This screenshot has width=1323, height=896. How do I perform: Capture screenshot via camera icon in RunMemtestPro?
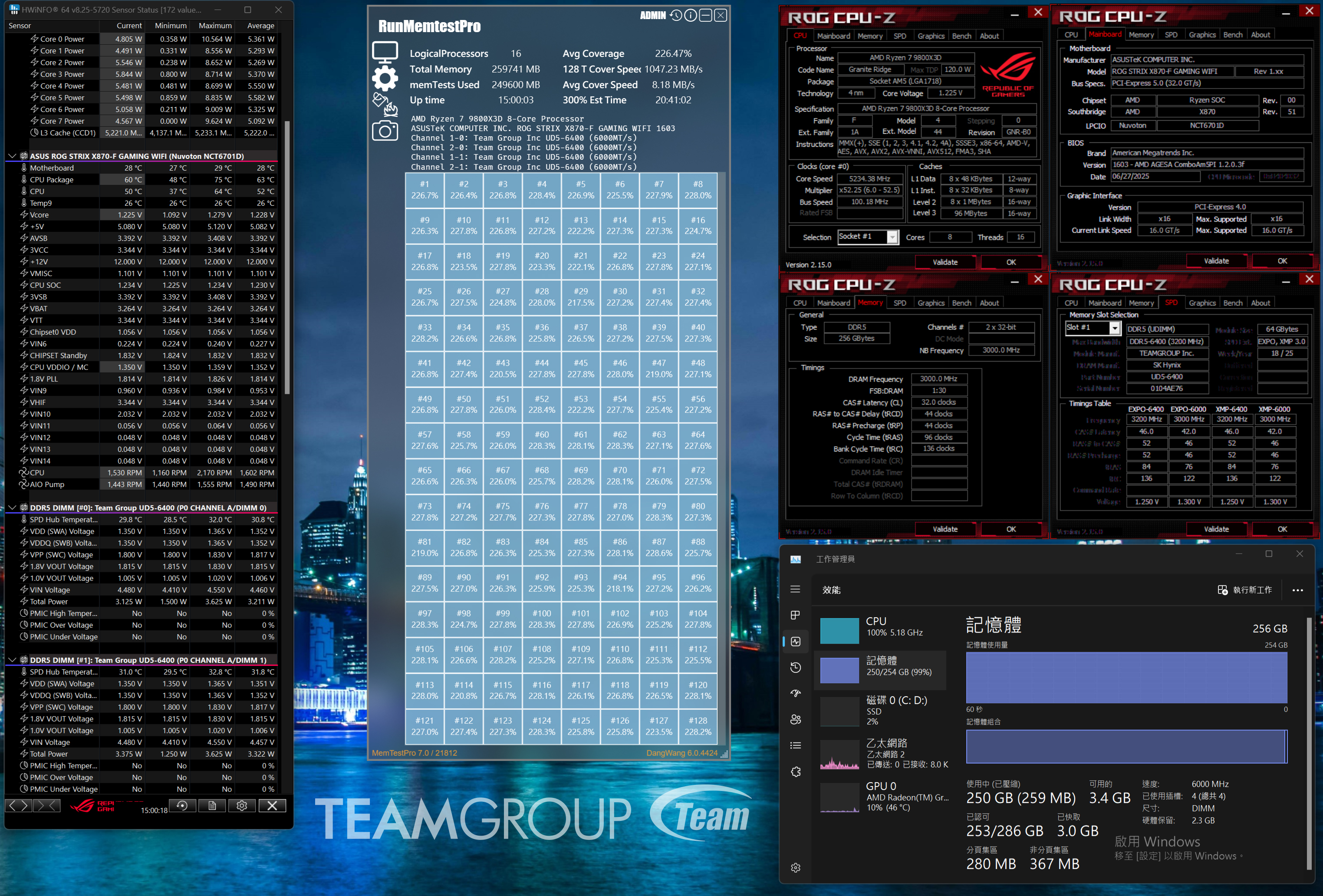click(x=385, y=130)
